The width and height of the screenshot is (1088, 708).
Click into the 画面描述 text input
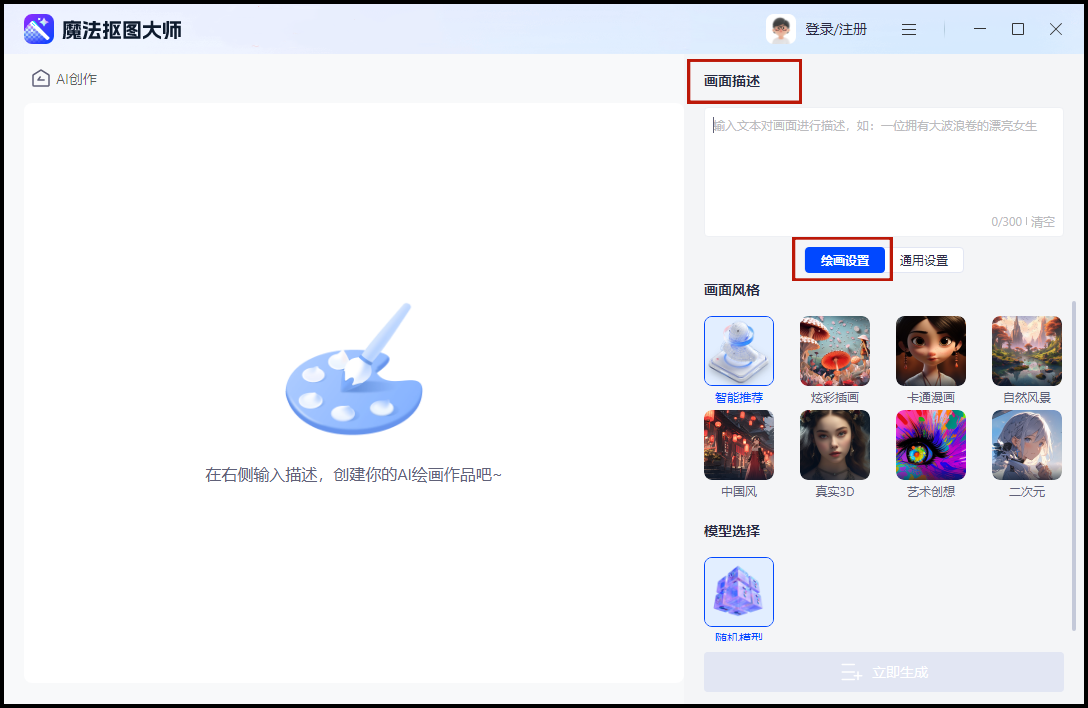[x=883, y=165]
